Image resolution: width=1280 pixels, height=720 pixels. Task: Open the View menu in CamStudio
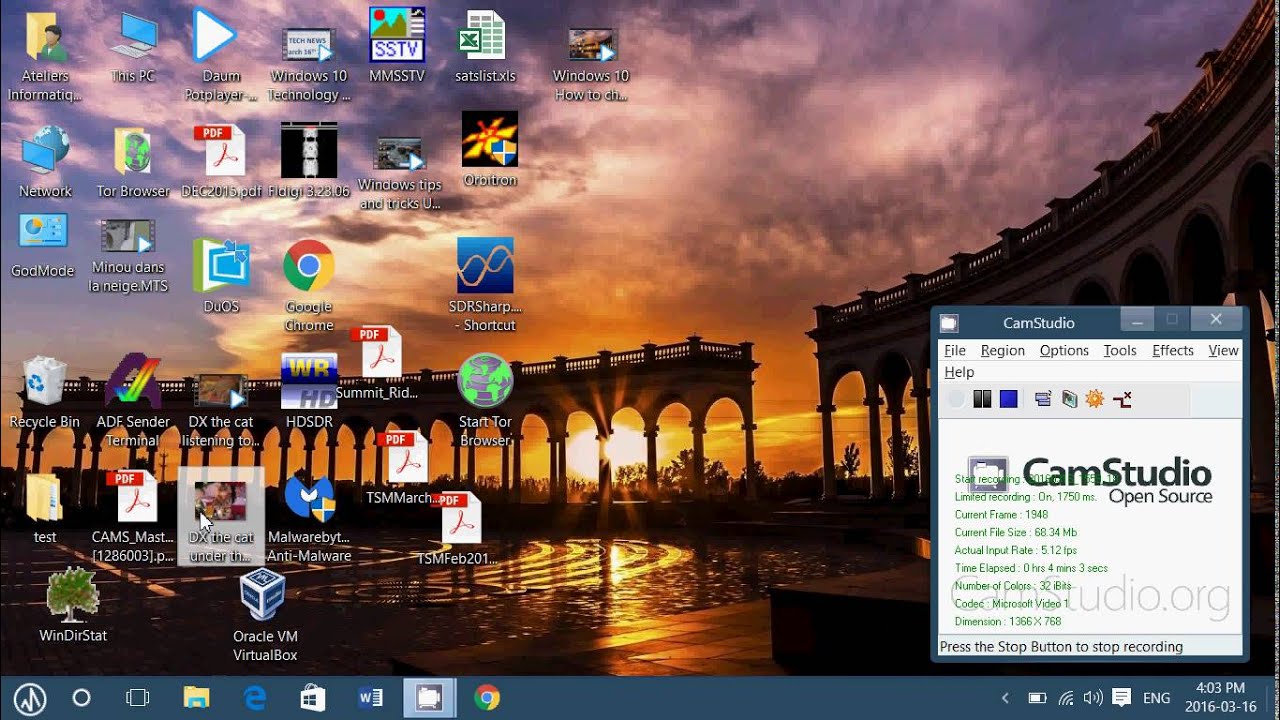[x=1224, y=350]
